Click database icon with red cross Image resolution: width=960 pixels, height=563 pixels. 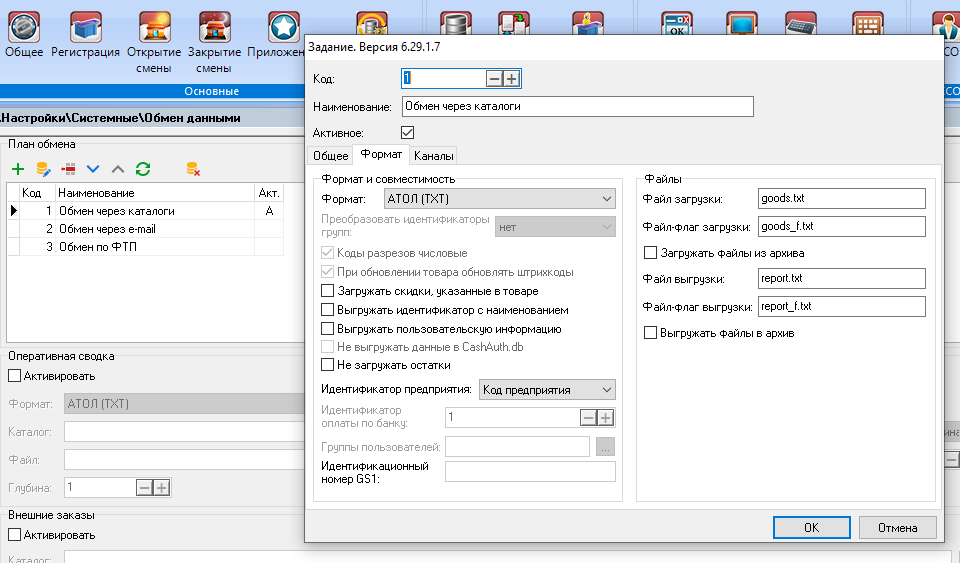193,169
